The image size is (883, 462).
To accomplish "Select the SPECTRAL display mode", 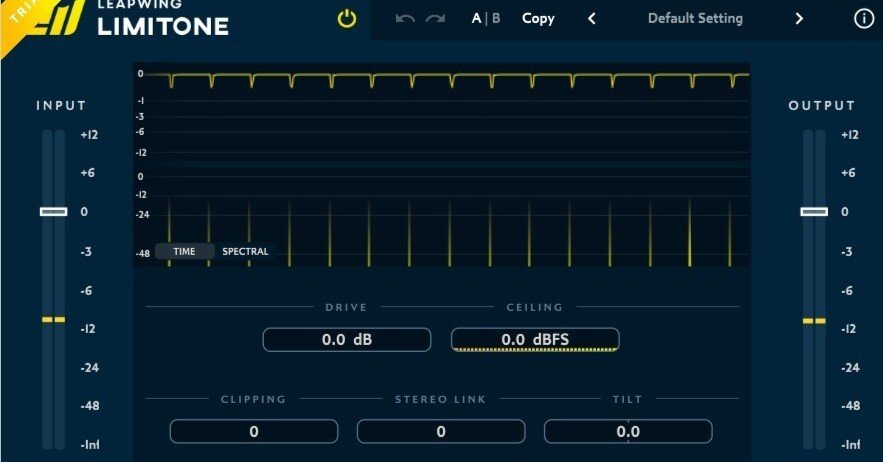I will 245,251.
